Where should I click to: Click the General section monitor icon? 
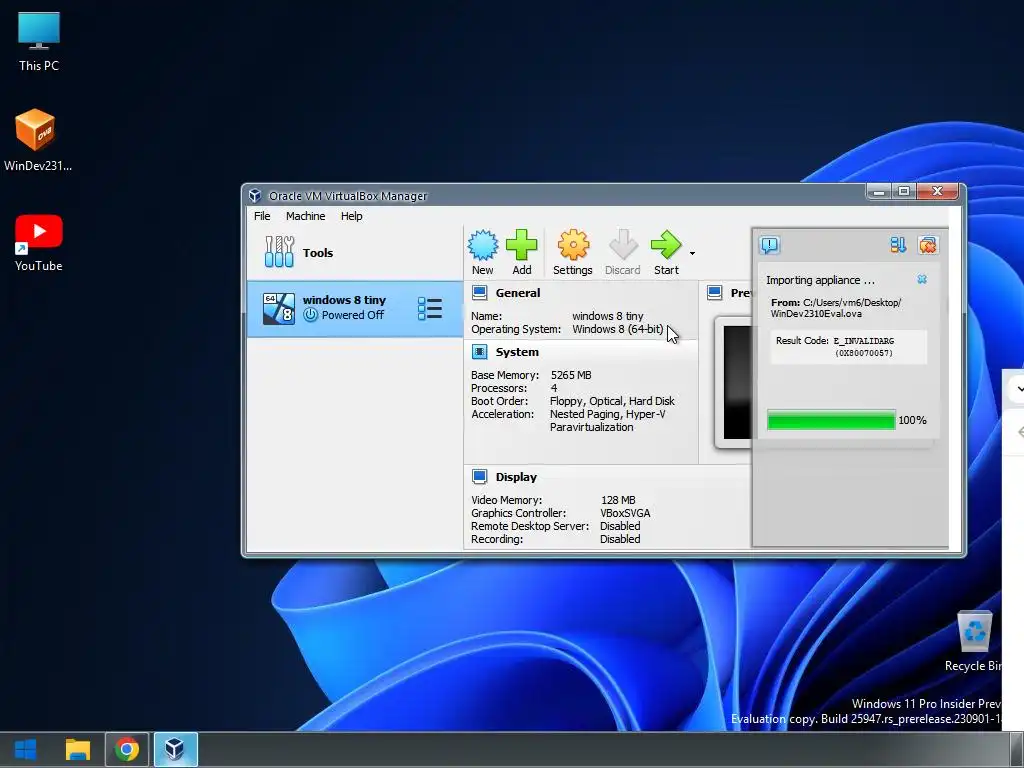pos(479,293)
